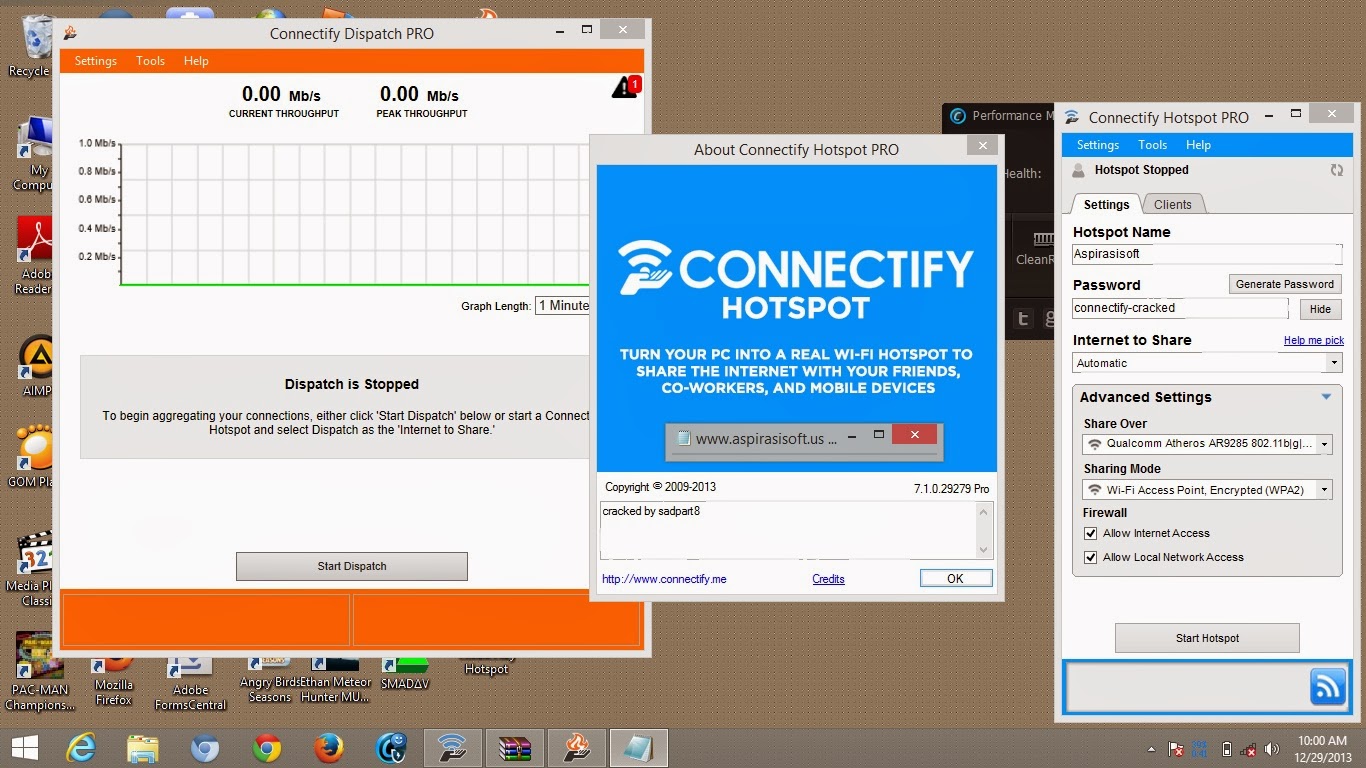Click the Hotspot Name input field
Viewport: 1366px width, 768px height.
click(x=1207, y=254)
